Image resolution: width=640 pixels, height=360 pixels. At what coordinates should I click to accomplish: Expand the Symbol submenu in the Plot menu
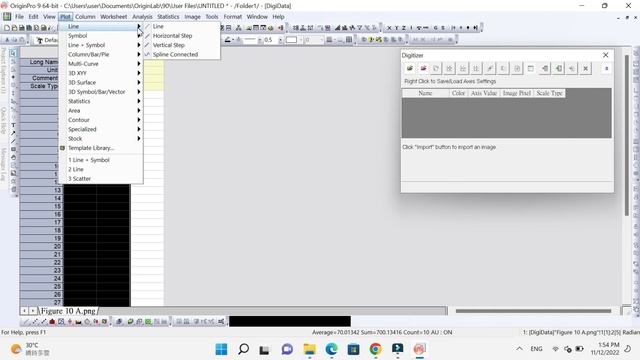(x=101, y=36)
